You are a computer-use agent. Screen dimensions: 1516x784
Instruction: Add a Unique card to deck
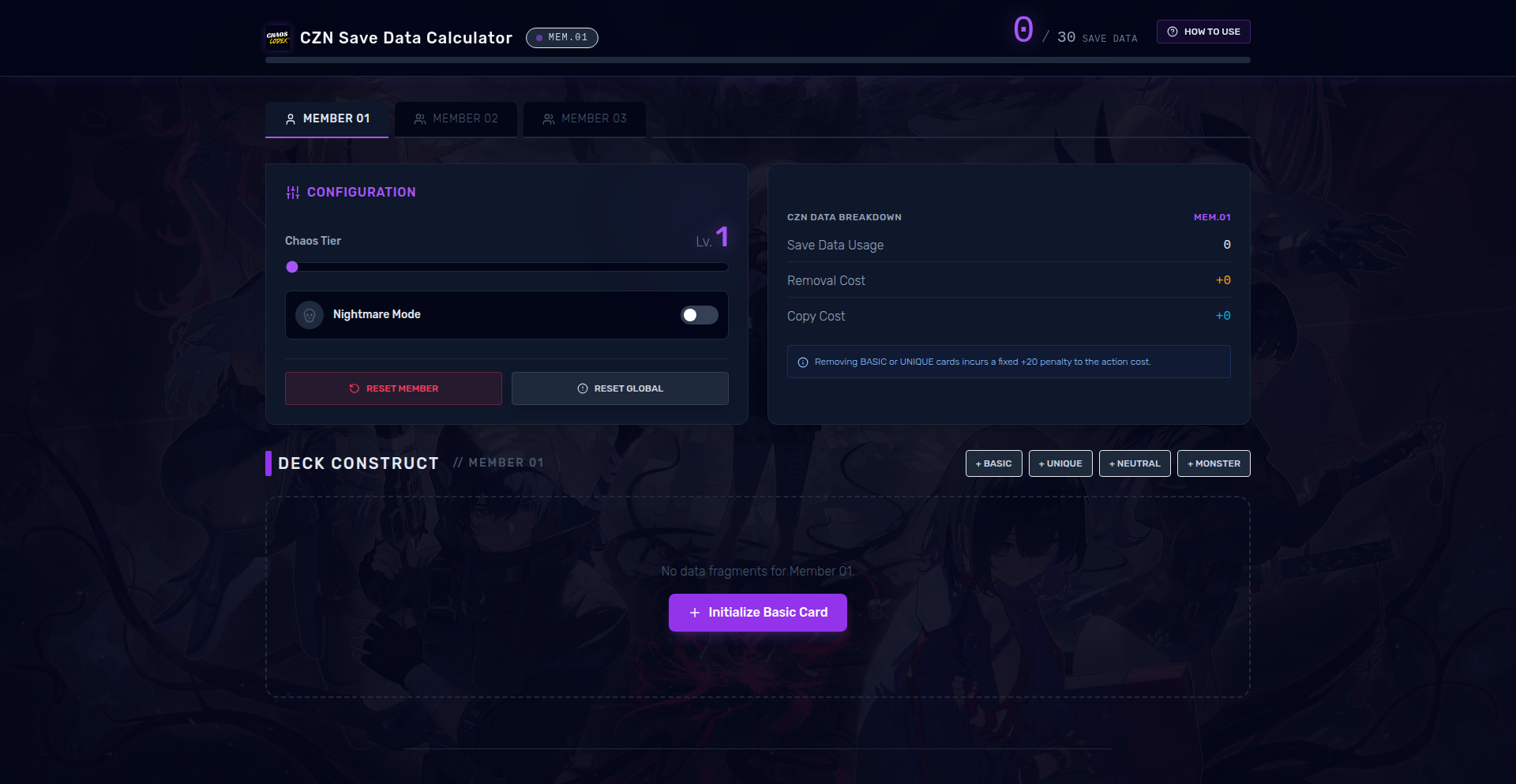pyautogui.click(x=1060, y=463)
